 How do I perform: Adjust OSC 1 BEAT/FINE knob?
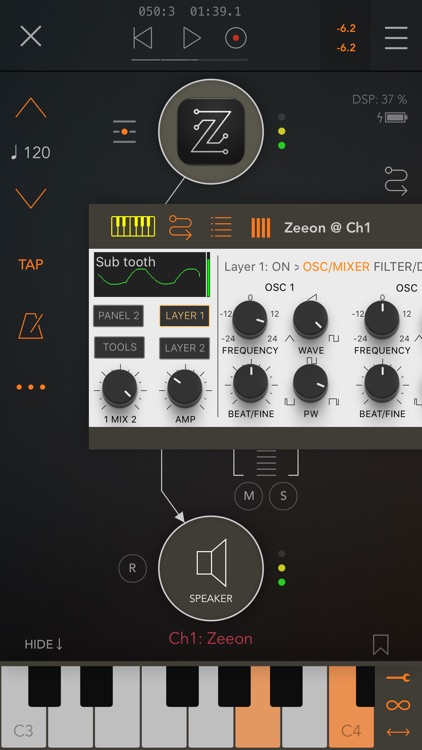point(250,384)
